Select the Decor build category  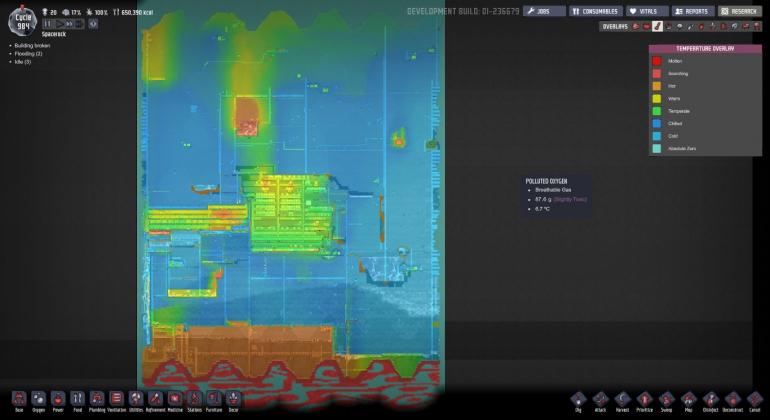click(233, 399)
